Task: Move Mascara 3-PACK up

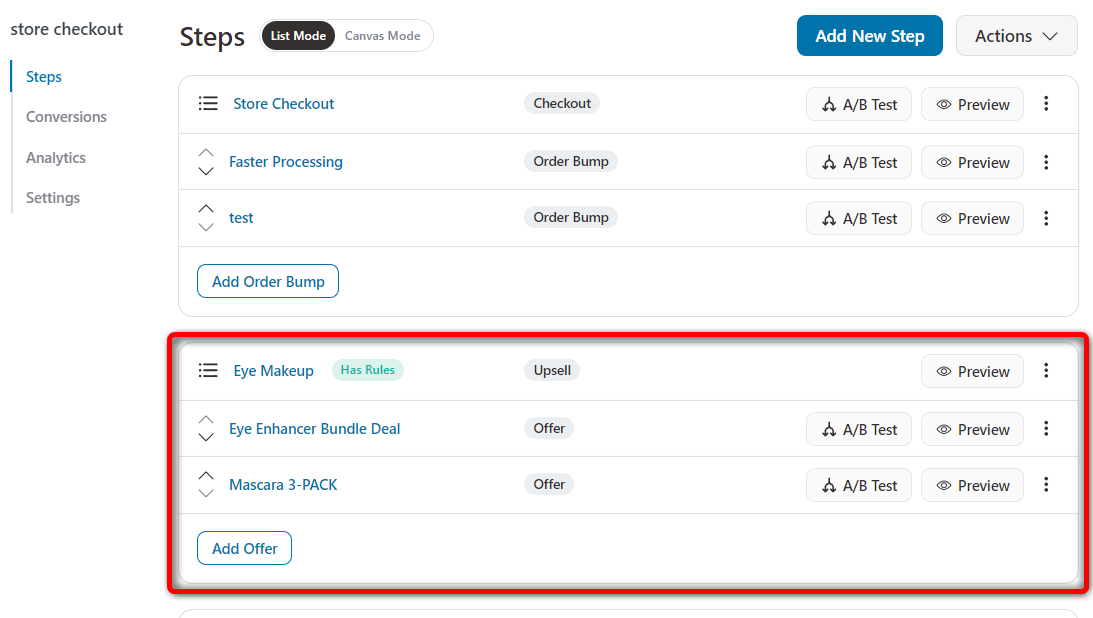Action: pos(206,475)
